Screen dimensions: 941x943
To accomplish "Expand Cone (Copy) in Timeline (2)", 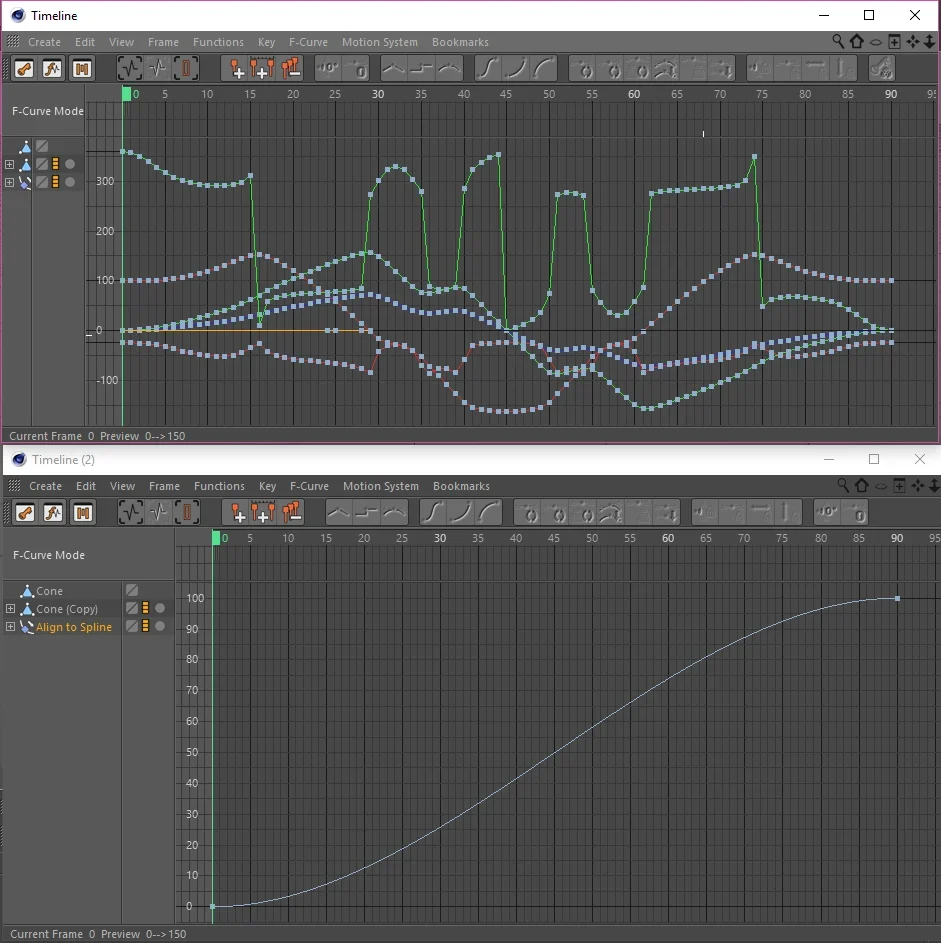I will 10,609.
